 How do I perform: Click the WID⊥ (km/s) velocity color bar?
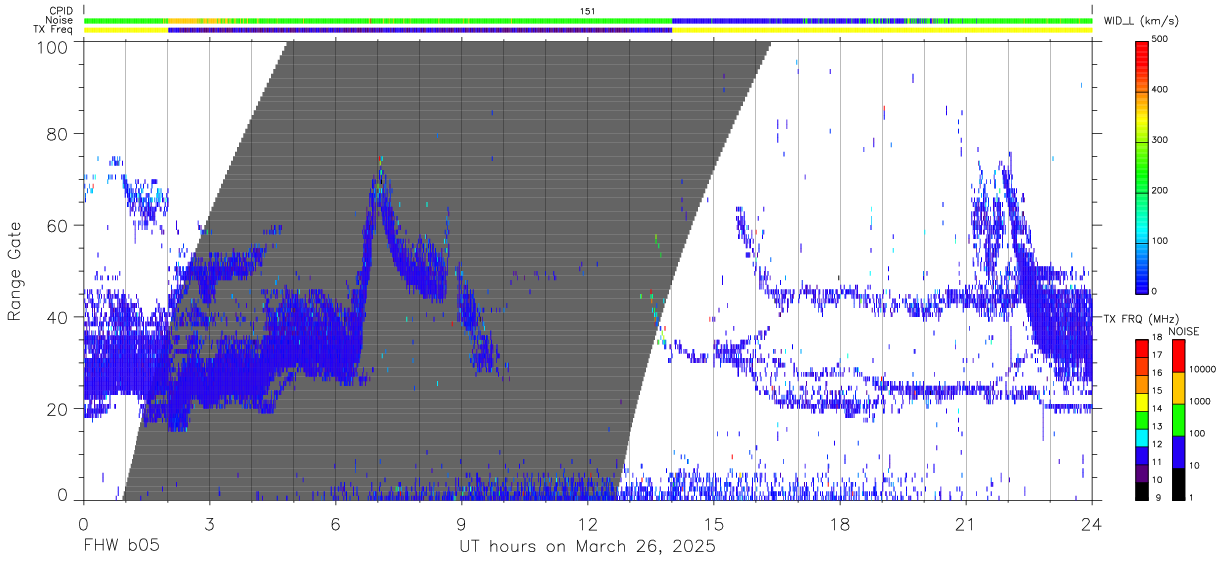pyautogui.click(x=1141, y=166)
